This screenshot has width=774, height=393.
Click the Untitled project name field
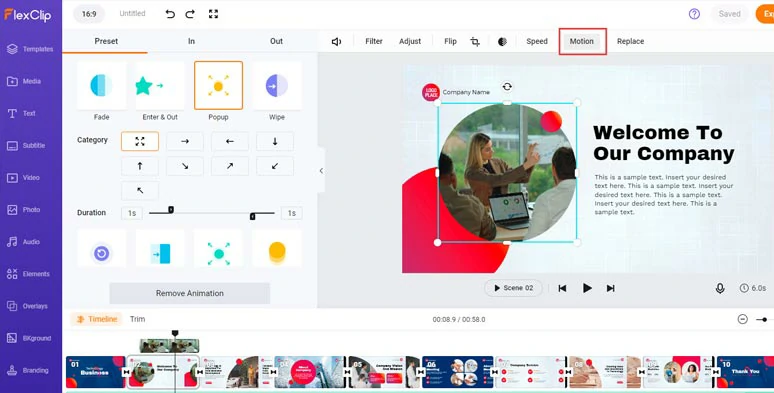click(x=132, y=14)
